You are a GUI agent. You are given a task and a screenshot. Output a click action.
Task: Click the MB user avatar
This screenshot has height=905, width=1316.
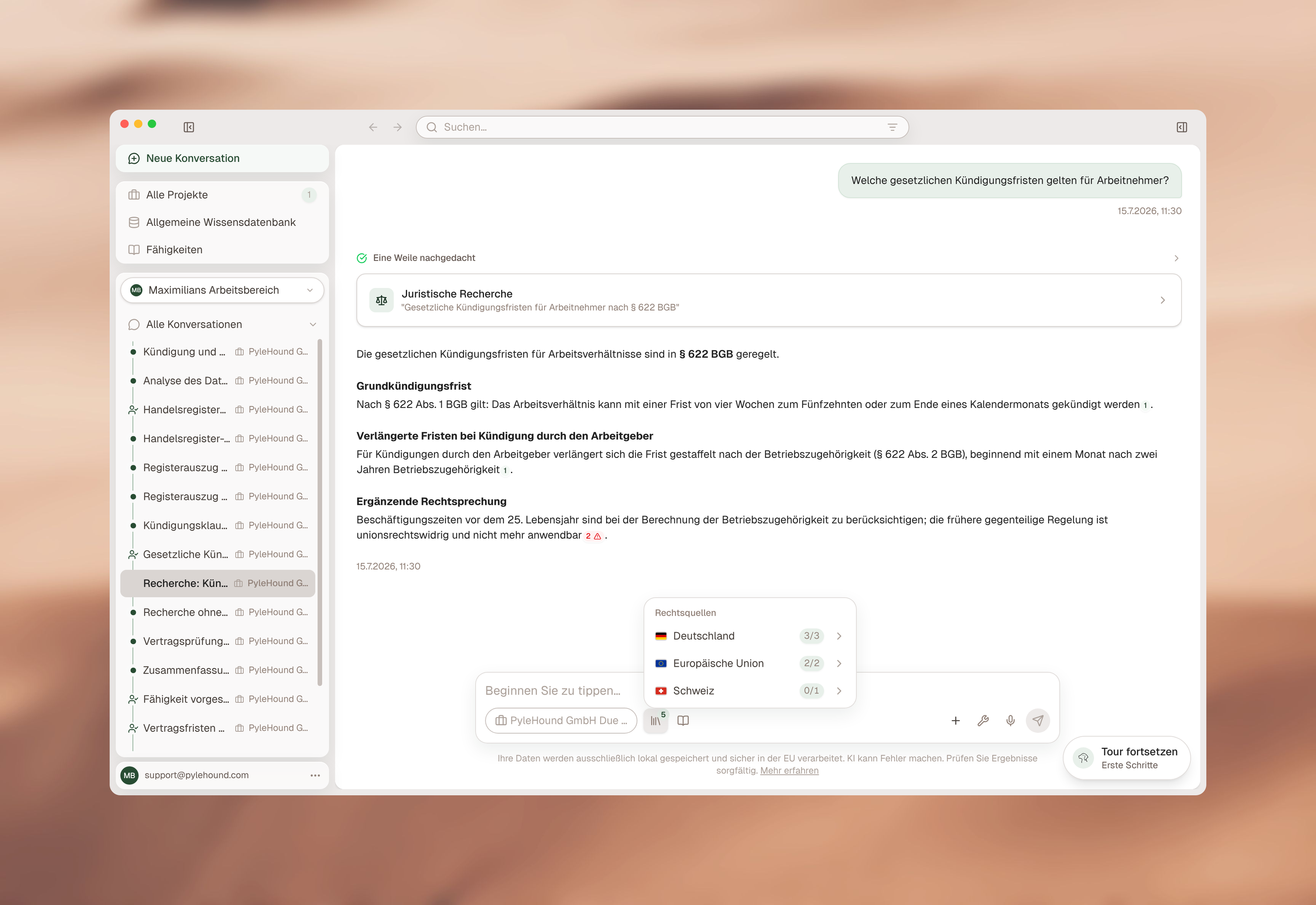tap(129, 775)
